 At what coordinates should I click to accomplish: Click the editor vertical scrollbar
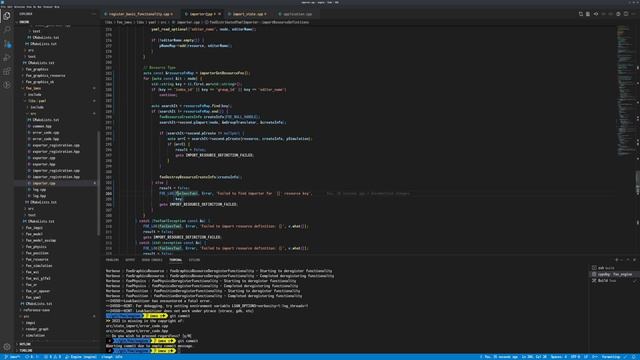coord(638,183)
